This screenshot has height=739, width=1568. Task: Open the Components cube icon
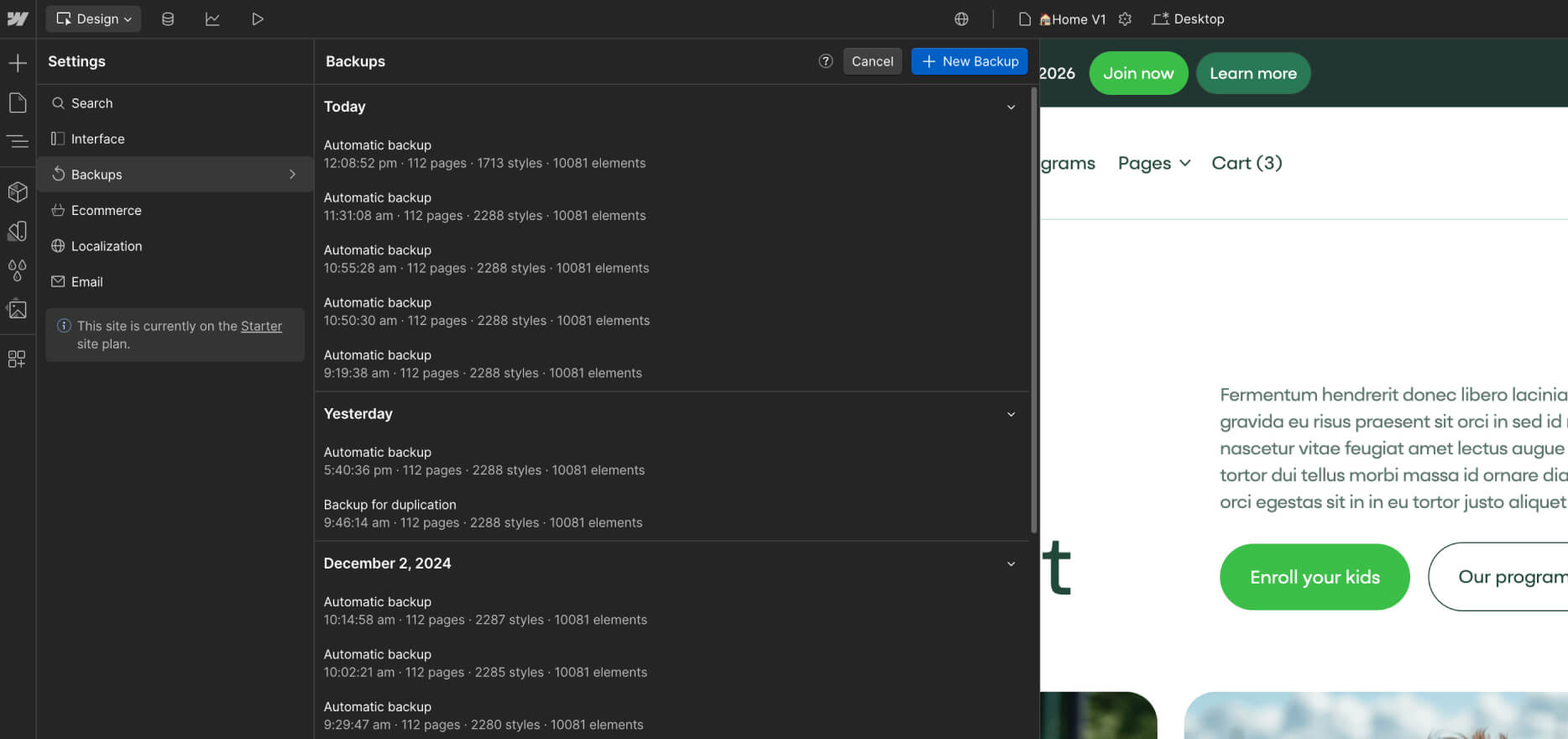pyautogui.click(x=18, y=192)
